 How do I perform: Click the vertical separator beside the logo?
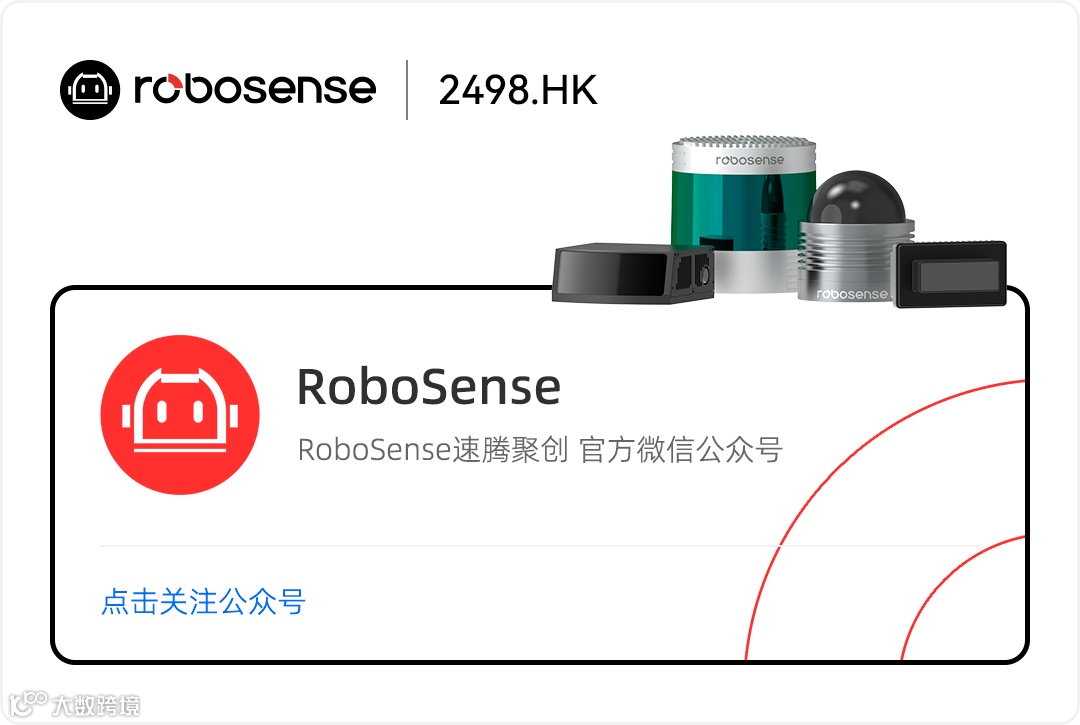[407, 90]
